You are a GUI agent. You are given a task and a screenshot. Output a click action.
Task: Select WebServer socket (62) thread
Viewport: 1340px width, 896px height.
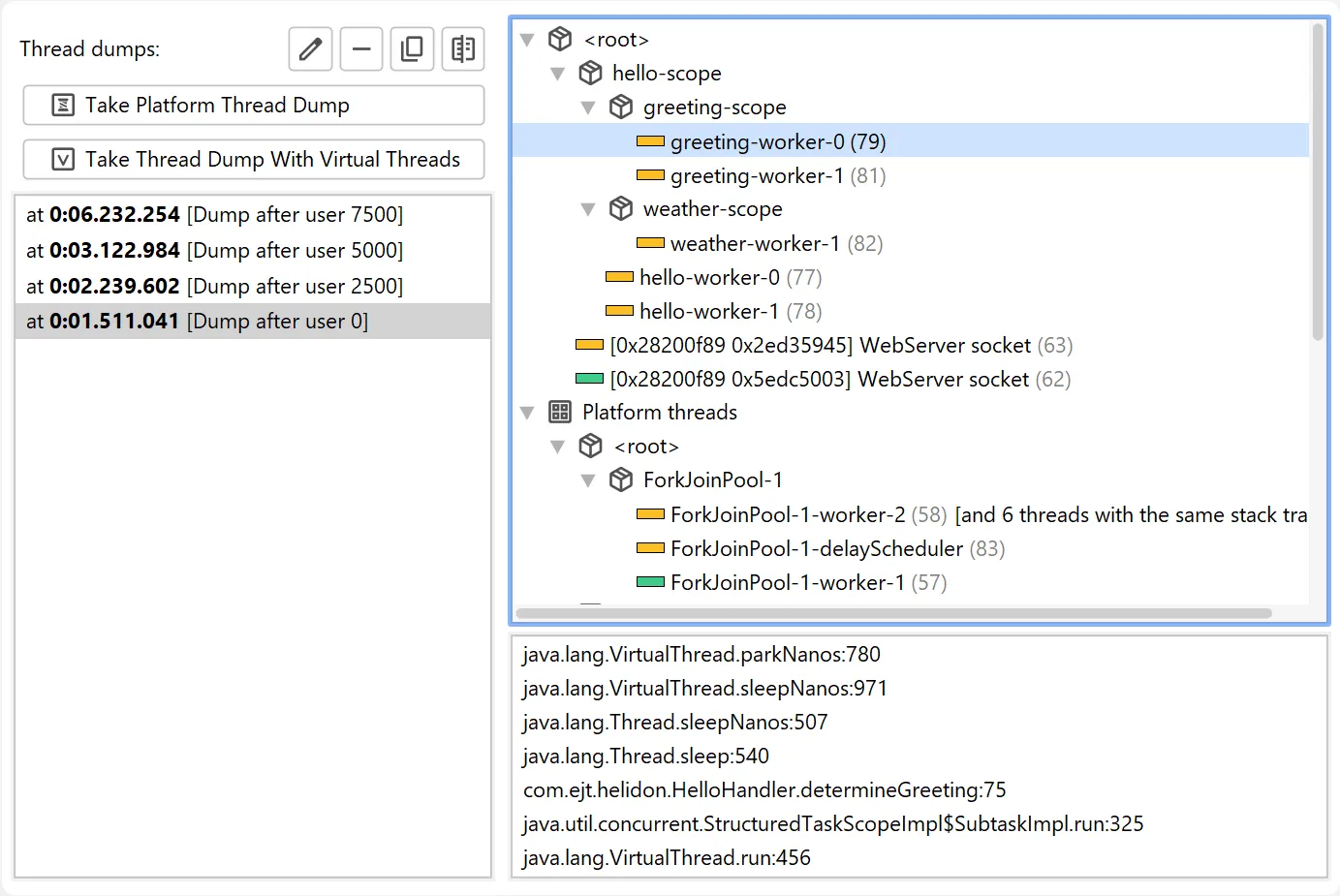pyautogui.click(x=841, y=379)
